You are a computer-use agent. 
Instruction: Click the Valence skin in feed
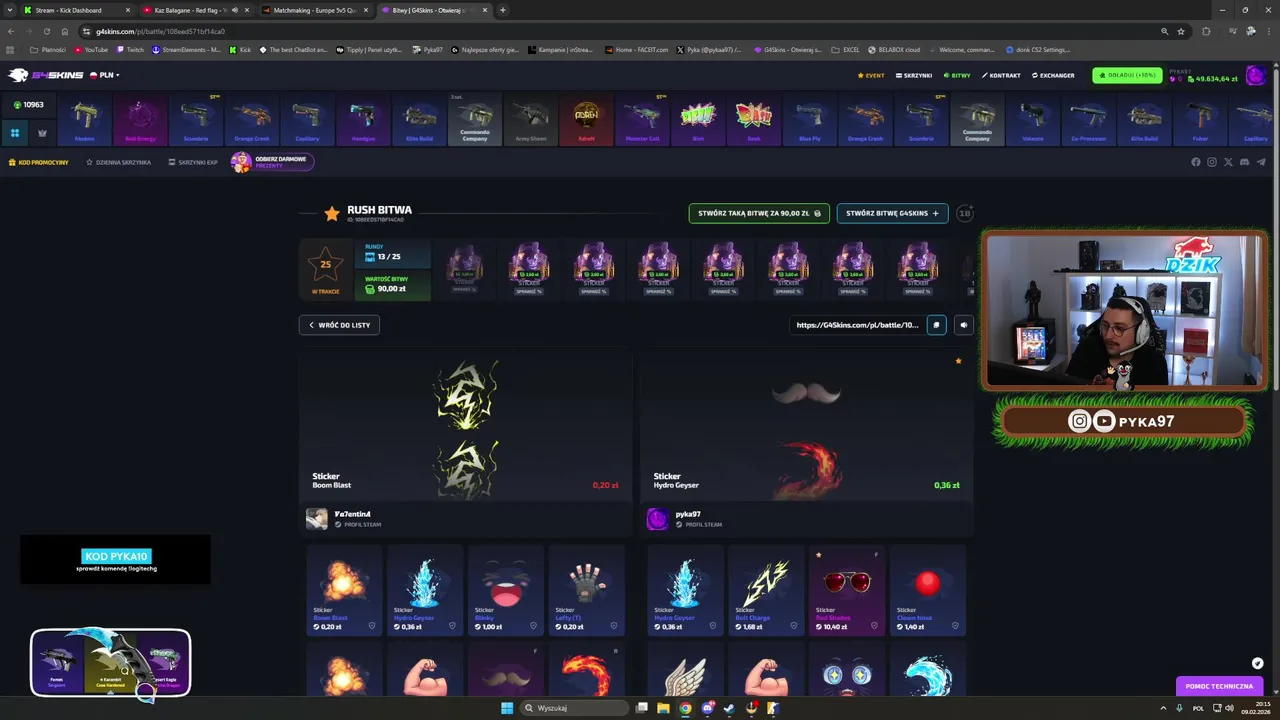click(x=1033, y=121)
